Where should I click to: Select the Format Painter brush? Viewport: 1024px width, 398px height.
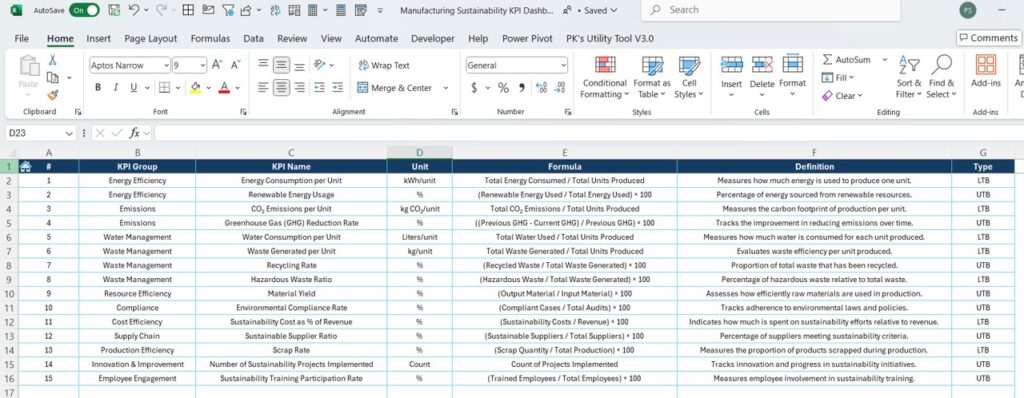point(52,95)
